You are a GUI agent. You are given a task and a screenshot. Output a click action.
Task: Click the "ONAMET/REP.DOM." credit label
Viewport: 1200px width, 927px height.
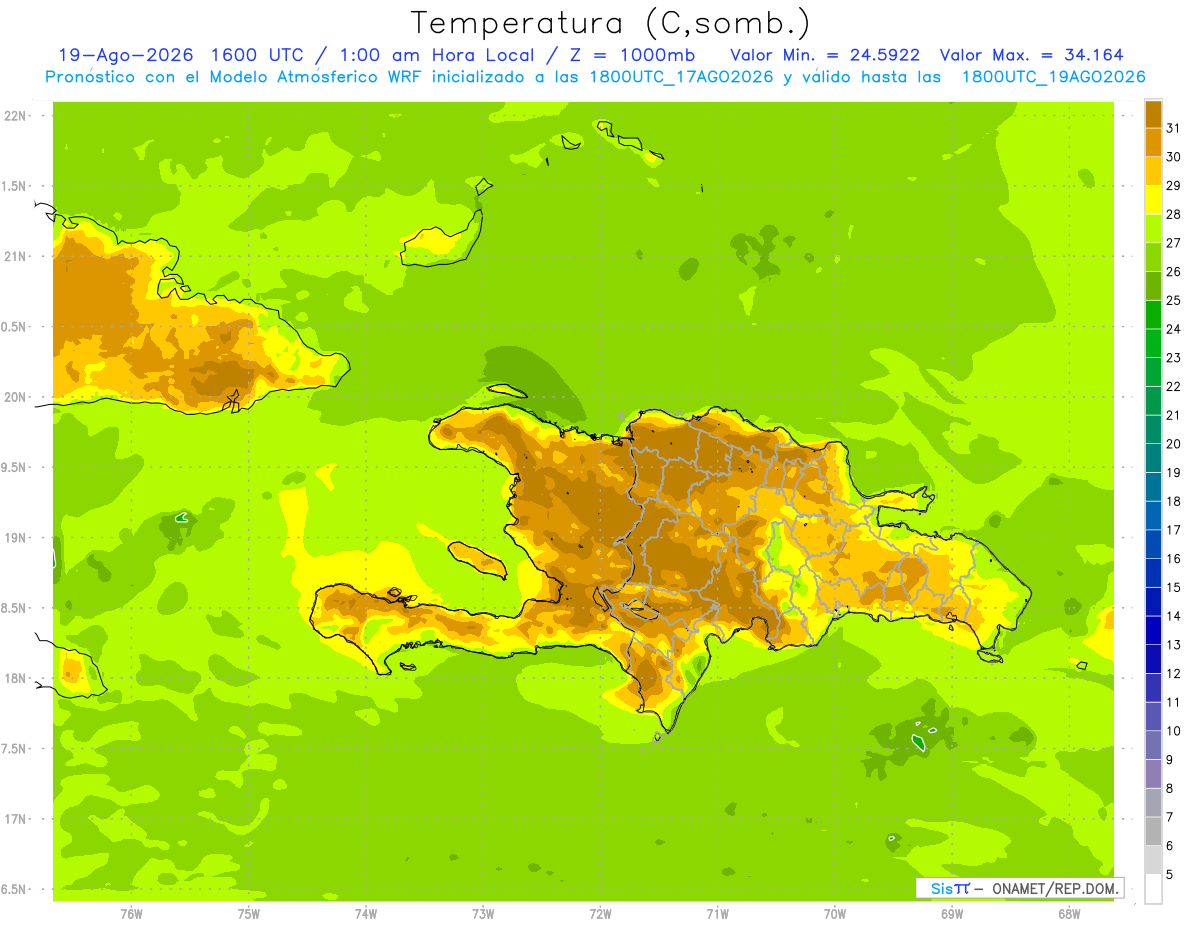pos(1056,888)
